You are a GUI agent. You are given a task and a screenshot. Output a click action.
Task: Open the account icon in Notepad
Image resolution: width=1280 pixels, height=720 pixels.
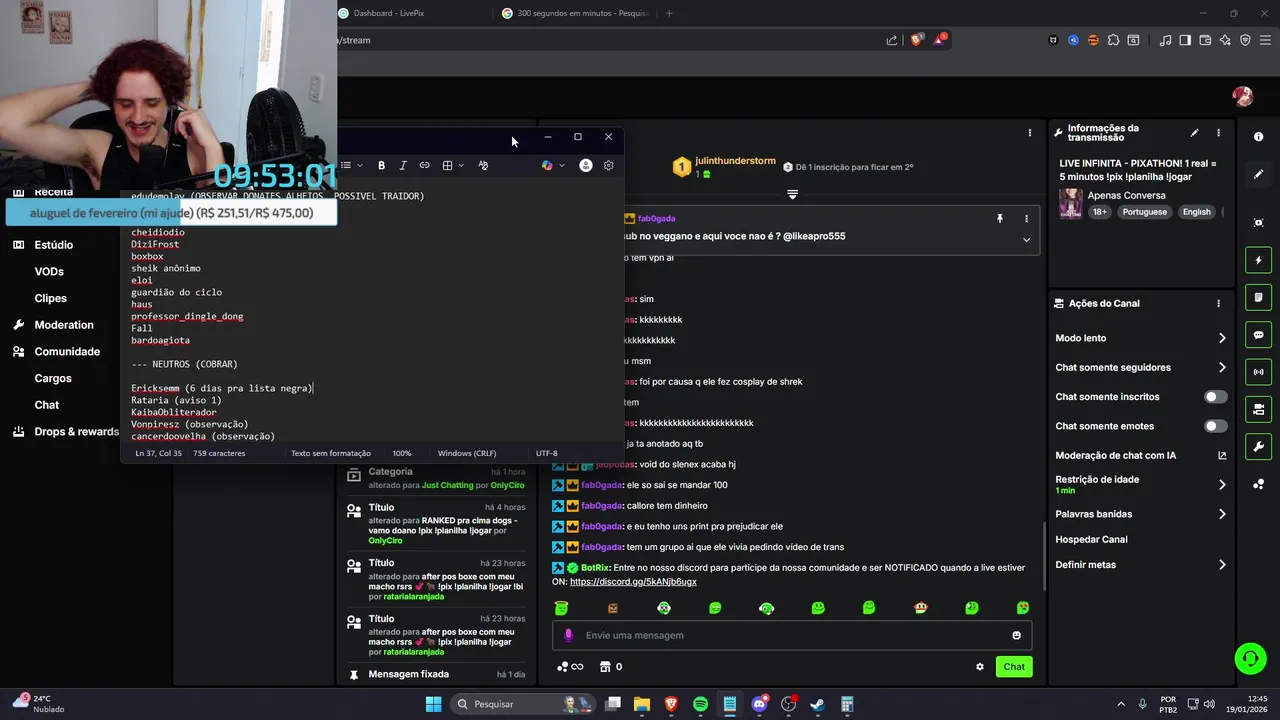pos(586,165)
